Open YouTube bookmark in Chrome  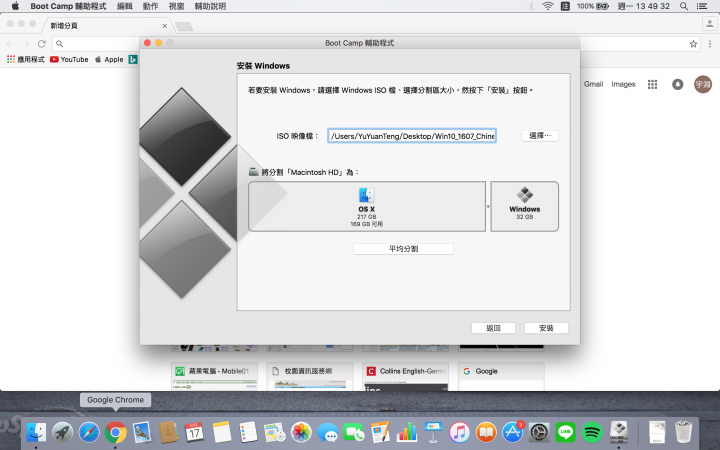tap(69, 59)
